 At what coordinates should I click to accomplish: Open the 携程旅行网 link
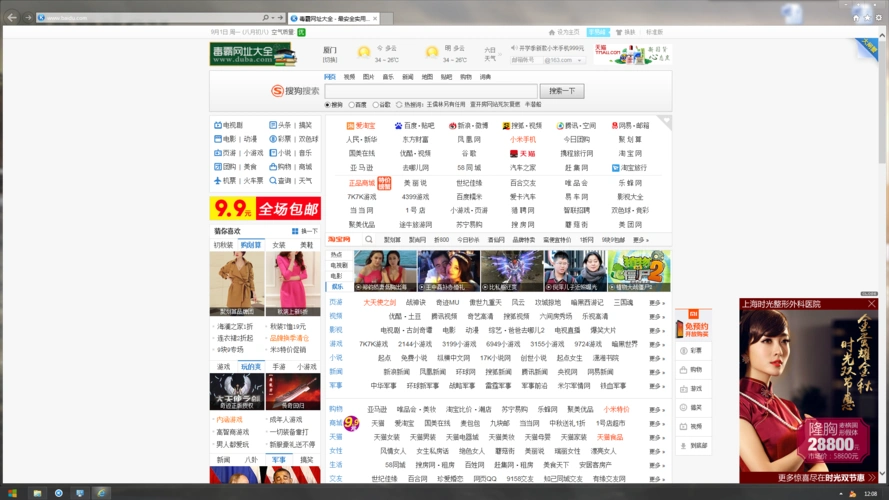click(577, 154)
